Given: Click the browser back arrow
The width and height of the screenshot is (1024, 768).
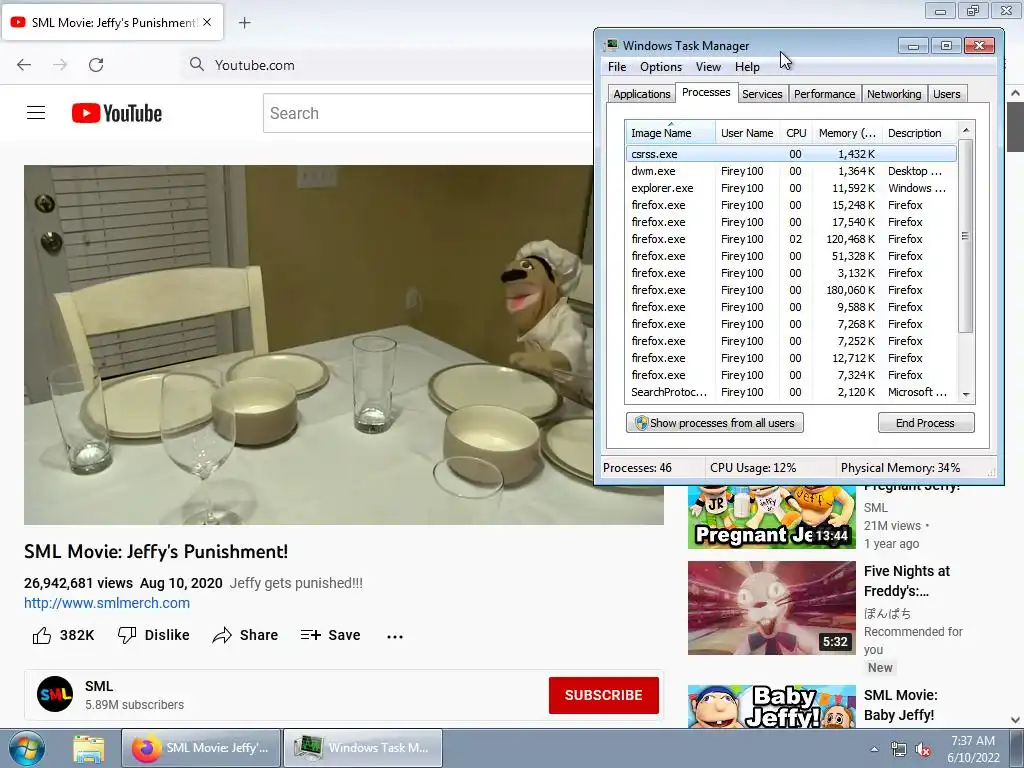Looking at the screenshot, I should pos(24,65).
